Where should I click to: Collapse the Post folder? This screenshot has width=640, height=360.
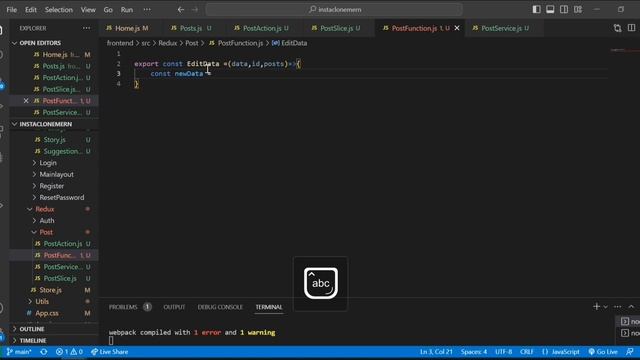54,232
